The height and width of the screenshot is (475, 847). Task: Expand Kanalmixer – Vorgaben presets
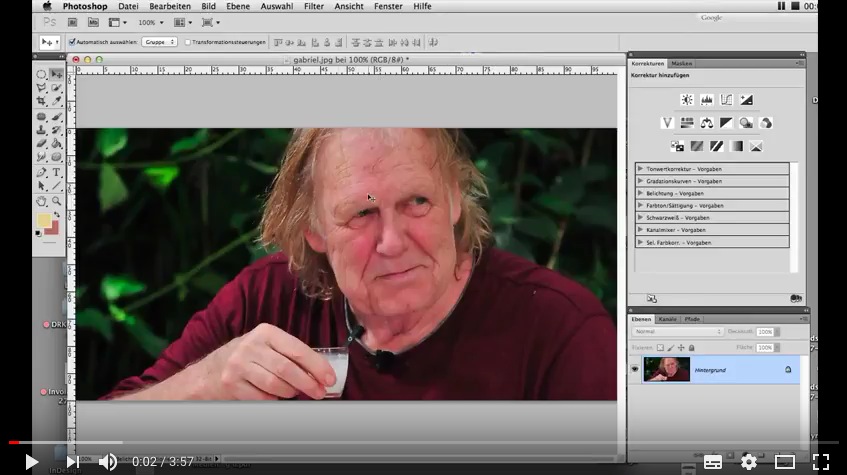(641, 230)
